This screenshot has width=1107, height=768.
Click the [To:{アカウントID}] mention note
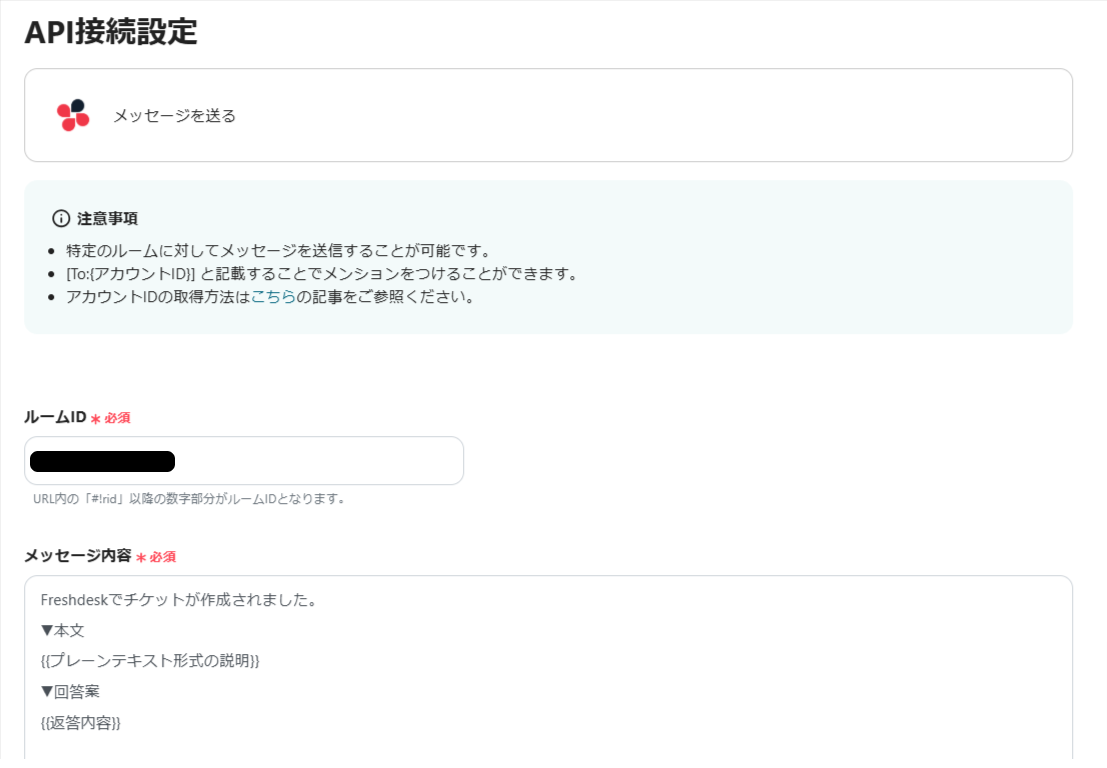[322, 274]
